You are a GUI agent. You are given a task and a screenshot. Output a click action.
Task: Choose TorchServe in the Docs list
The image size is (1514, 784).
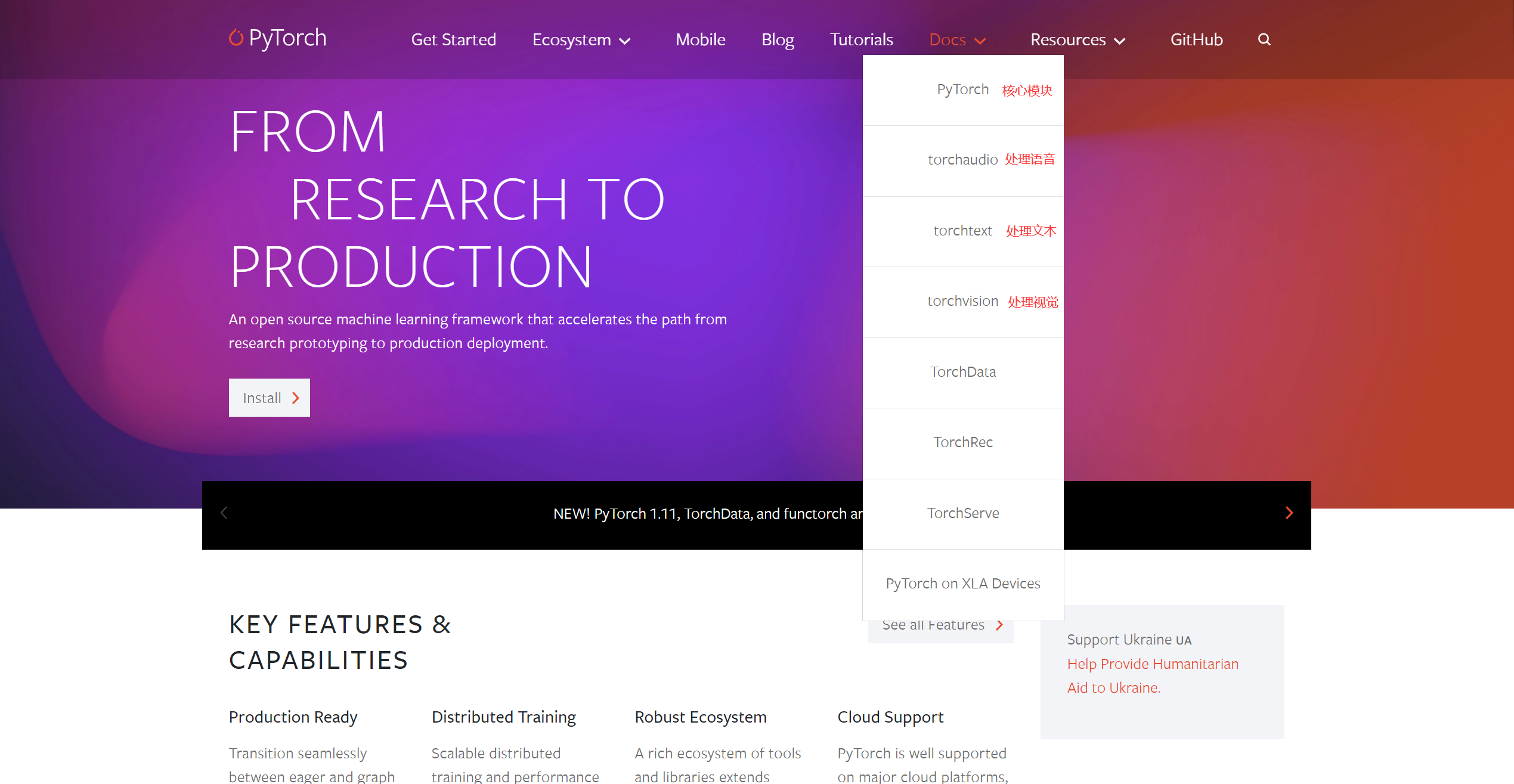point(962,513)
